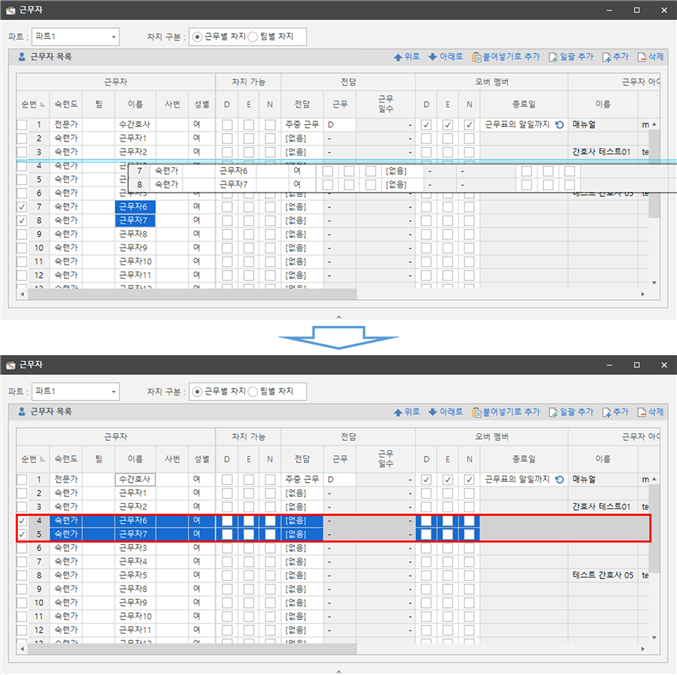Image resolution: width=677 pixels, height=675 pixels.
Task: Select 근무별 차지 radio button in bottom window
Action: coord(197,390)
